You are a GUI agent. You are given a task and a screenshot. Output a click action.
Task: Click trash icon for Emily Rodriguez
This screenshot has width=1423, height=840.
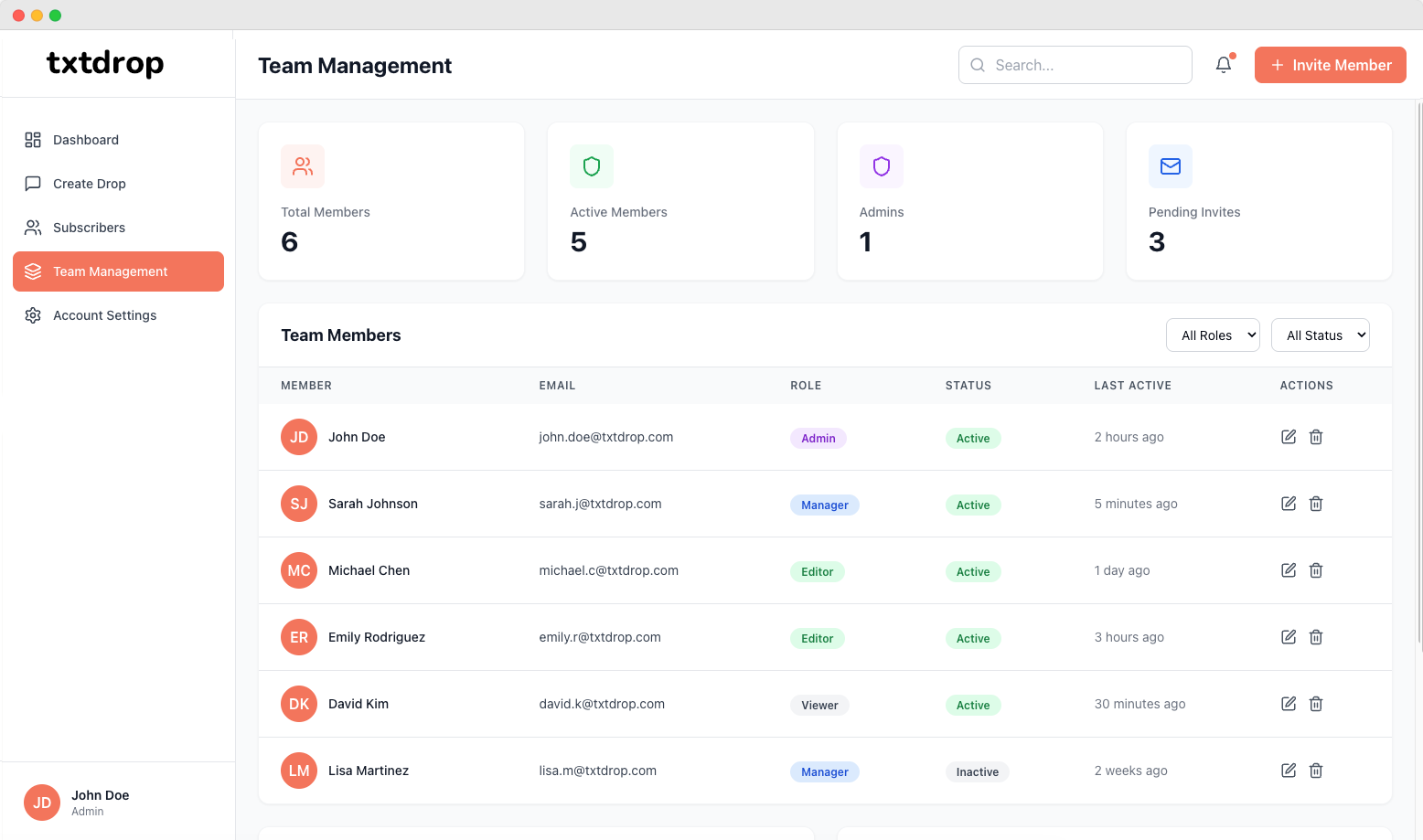(x=1316, y=637)
